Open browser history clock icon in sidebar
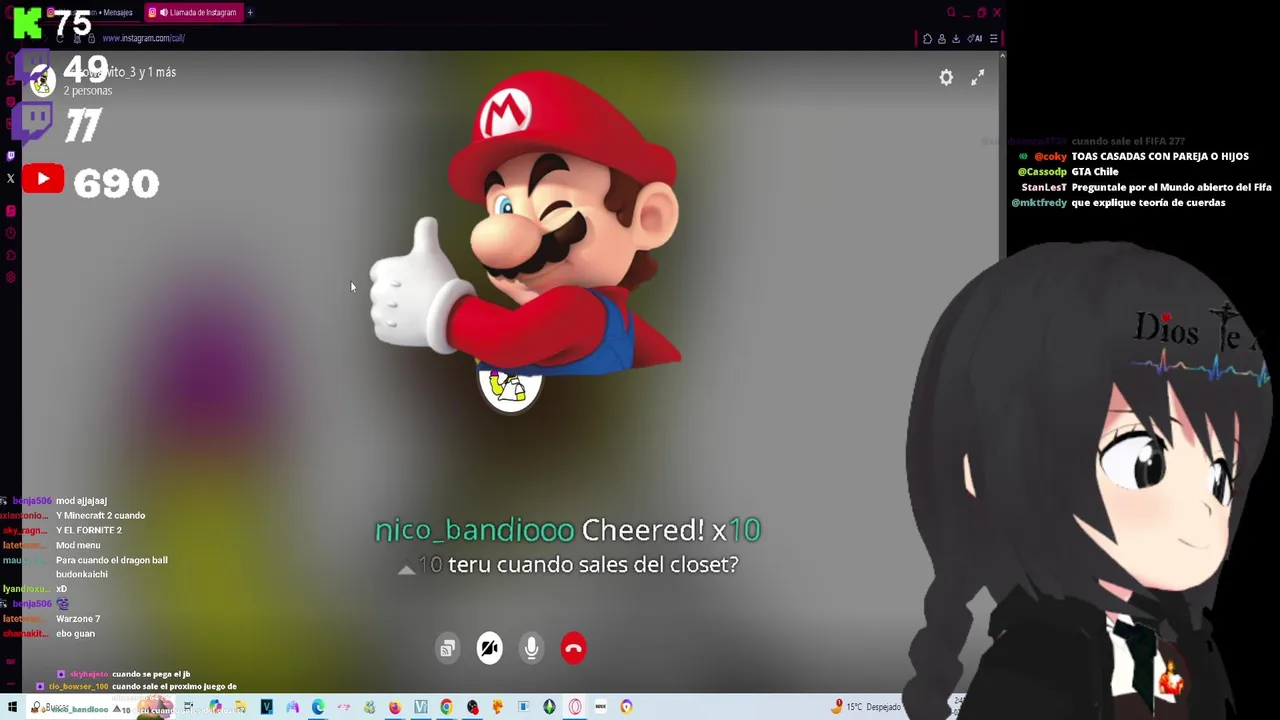 pos(11,233)
